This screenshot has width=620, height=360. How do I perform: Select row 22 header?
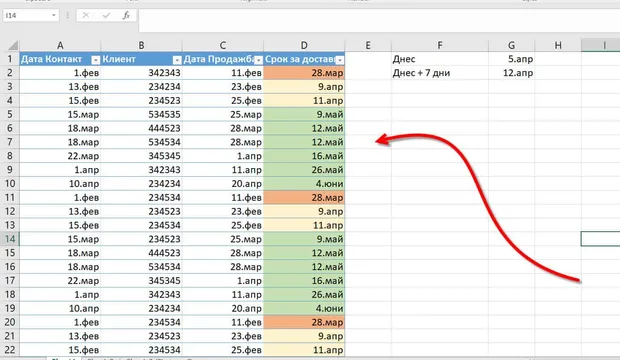(9, 350)
